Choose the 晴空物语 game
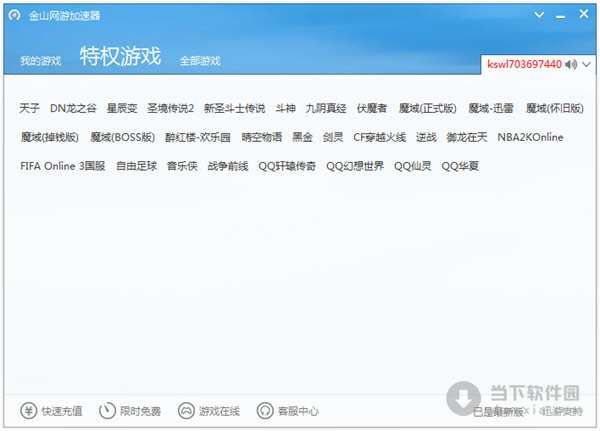The image size is (600, 431). coord(262,137)
